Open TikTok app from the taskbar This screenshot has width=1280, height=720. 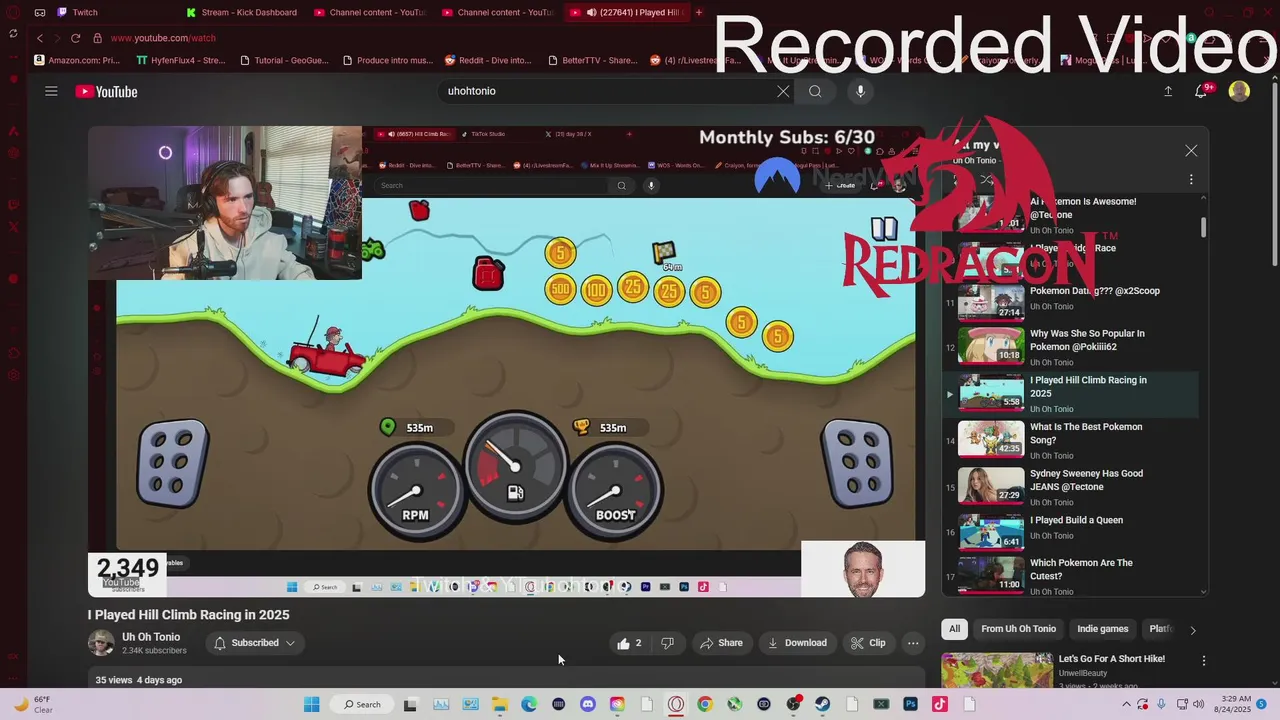click(939, 704)
